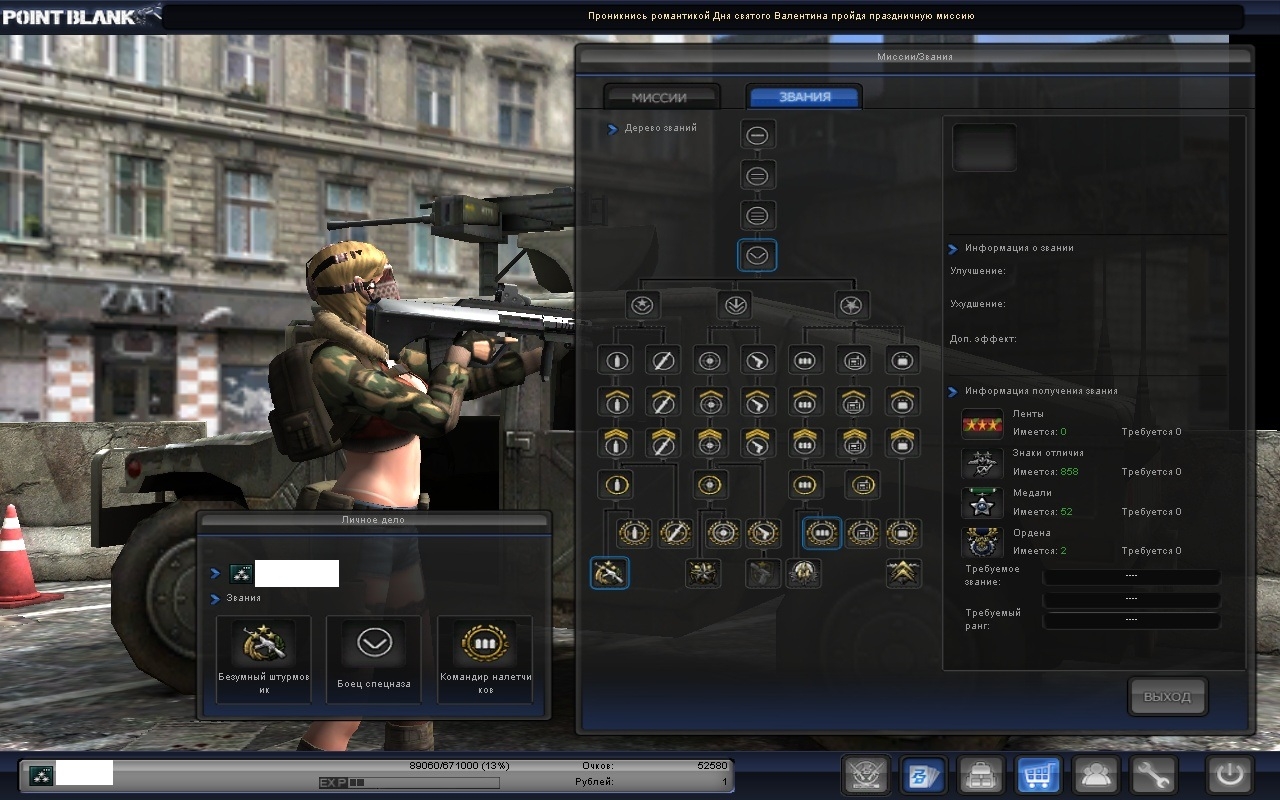Viewport: 1280px width, 800px height.
Task: Select the crosshair node with laurel wreath
Action: 723,533
